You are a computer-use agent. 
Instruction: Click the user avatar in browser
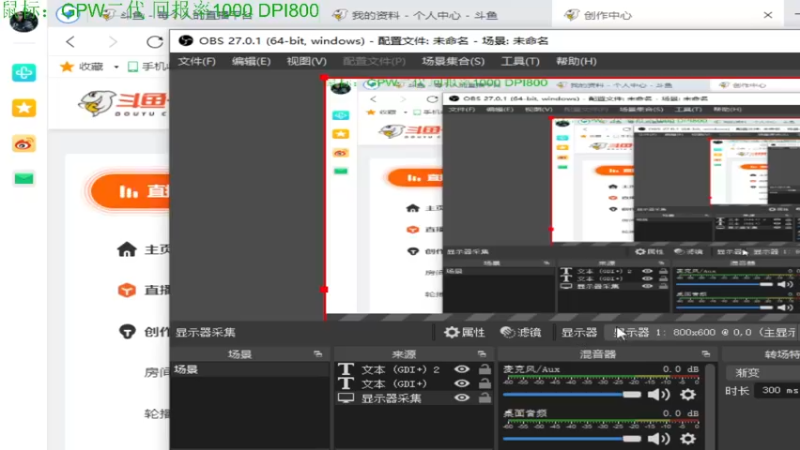click(23, 19)
